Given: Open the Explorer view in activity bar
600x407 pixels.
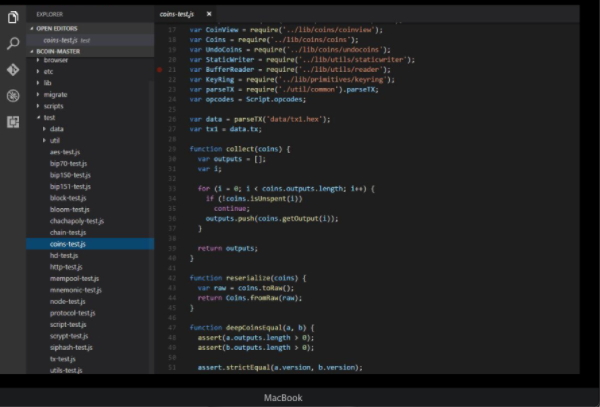Looking at the screenshot, I should pyautogui.click(x=13, y=17).
